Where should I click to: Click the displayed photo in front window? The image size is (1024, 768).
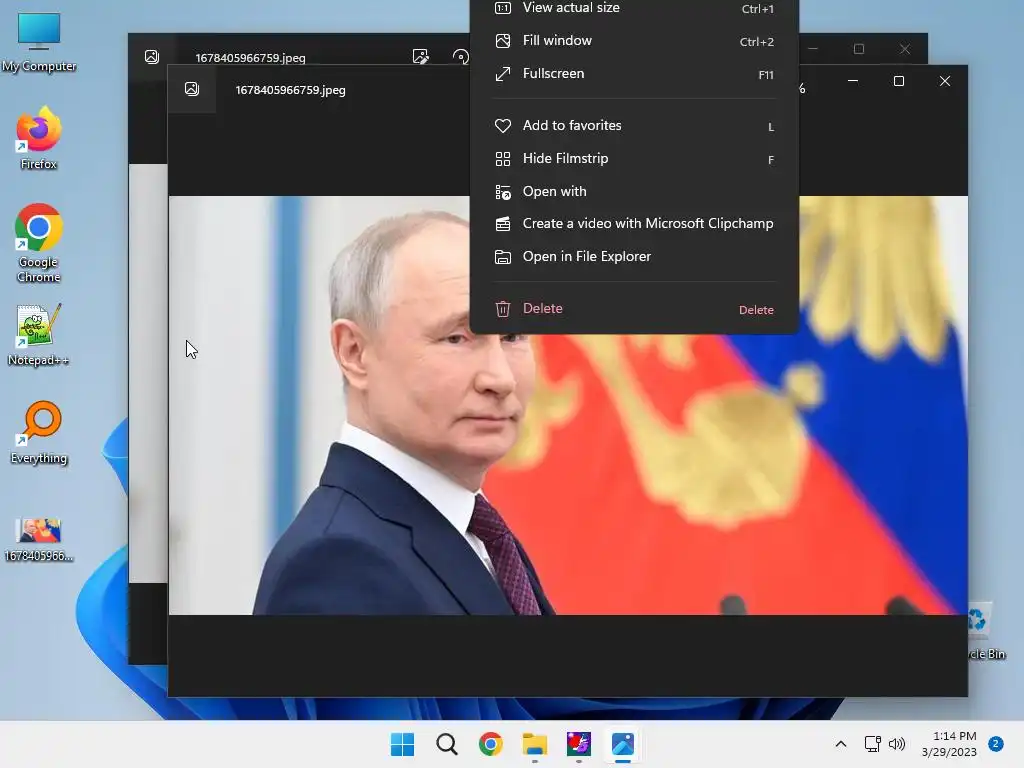(568, 405)
